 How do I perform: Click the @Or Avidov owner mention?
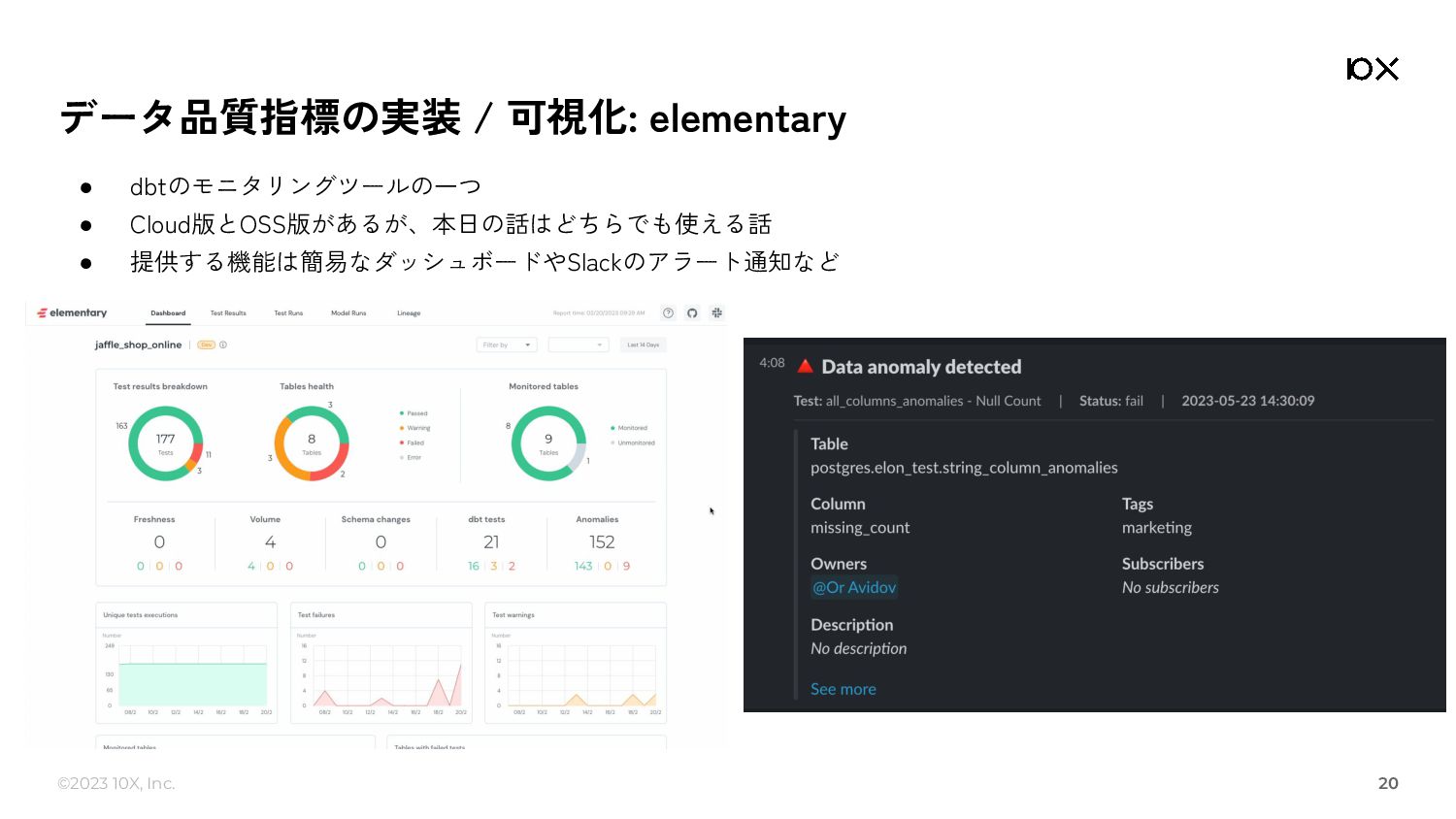[854, 587]
